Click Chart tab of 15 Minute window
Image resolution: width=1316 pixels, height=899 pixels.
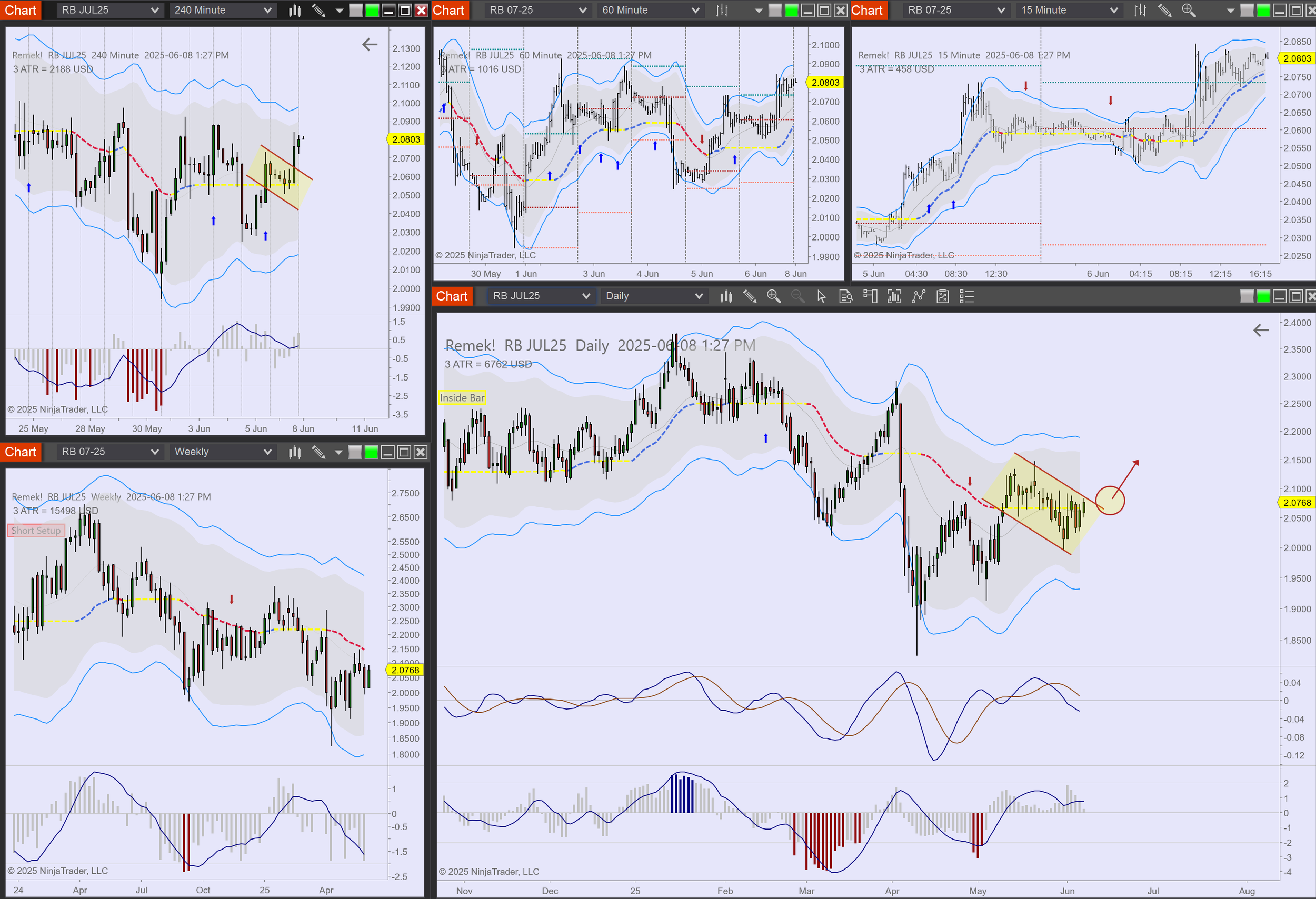[866, 10]
